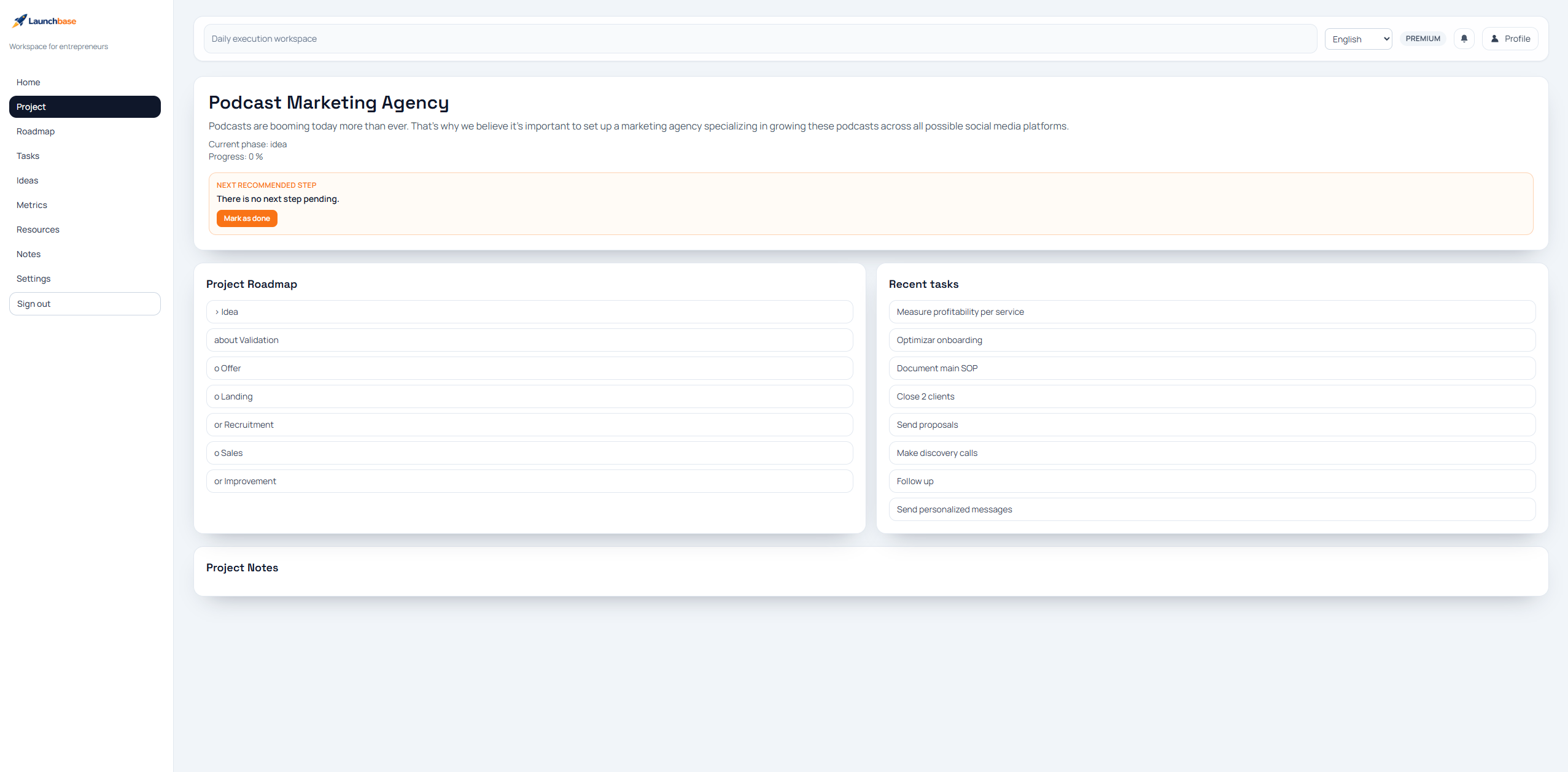
Task: Click the Launchbase rocket logo
Action: [x=17, y=20]
